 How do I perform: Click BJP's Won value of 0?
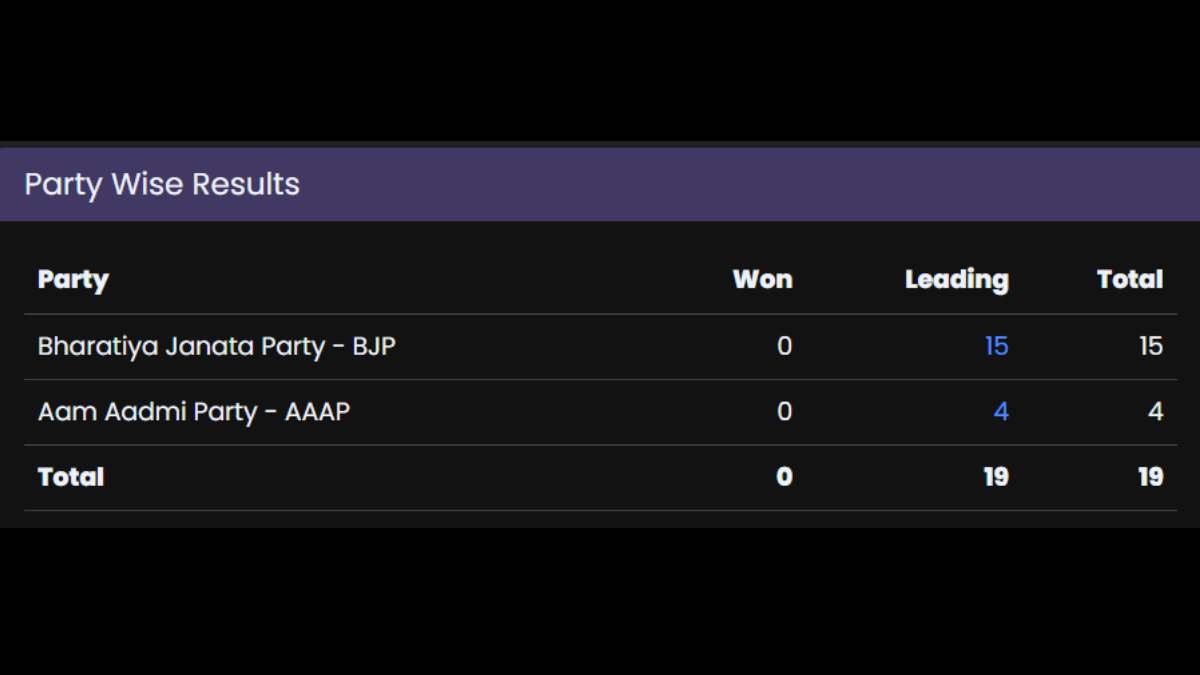[784, 346]
